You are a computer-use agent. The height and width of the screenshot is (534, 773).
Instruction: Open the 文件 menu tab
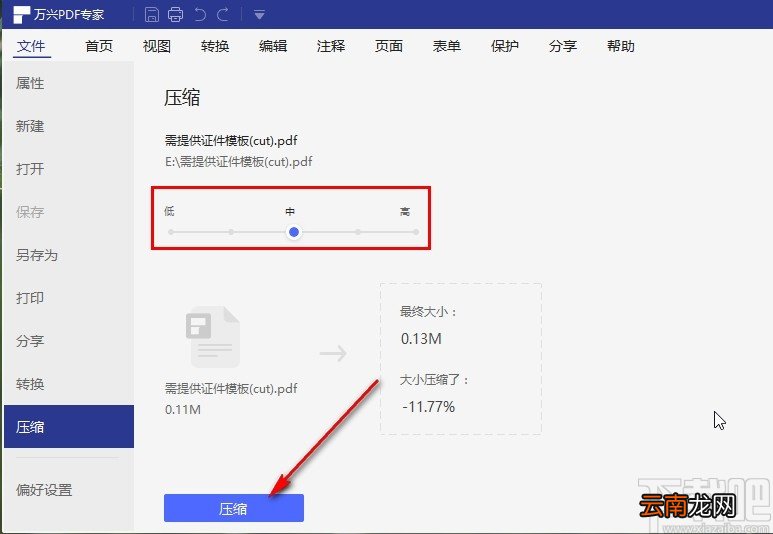coord(31,46)
